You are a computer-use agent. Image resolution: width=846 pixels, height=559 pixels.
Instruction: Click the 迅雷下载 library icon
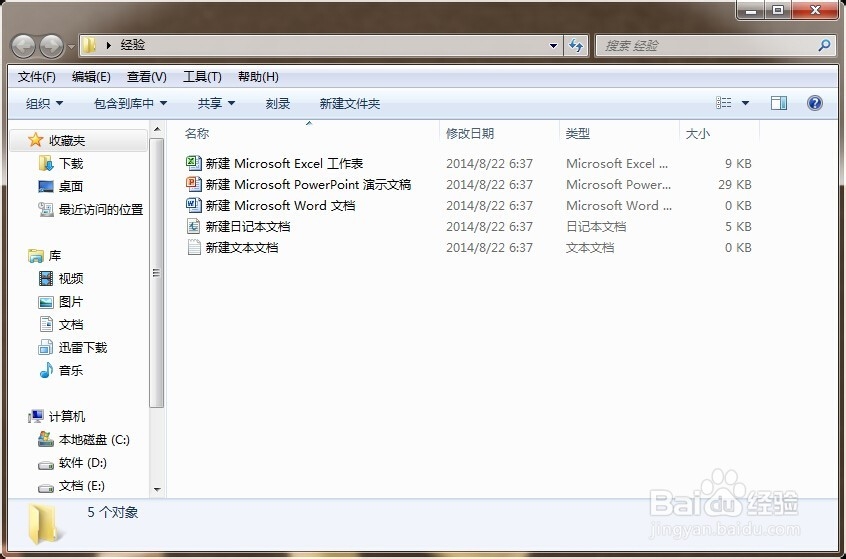pyautogui.click(x=46, y=347)
